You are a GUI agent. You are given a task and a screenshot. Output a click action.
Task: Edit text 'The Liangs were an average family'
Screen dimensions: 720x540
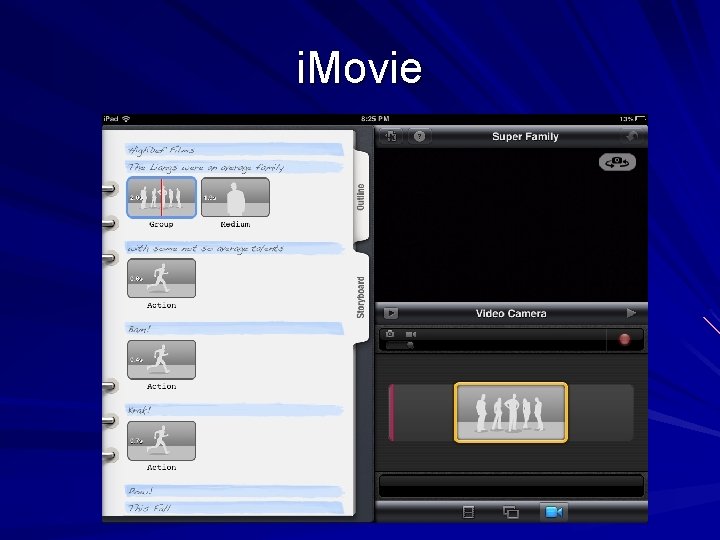(234, 167)
